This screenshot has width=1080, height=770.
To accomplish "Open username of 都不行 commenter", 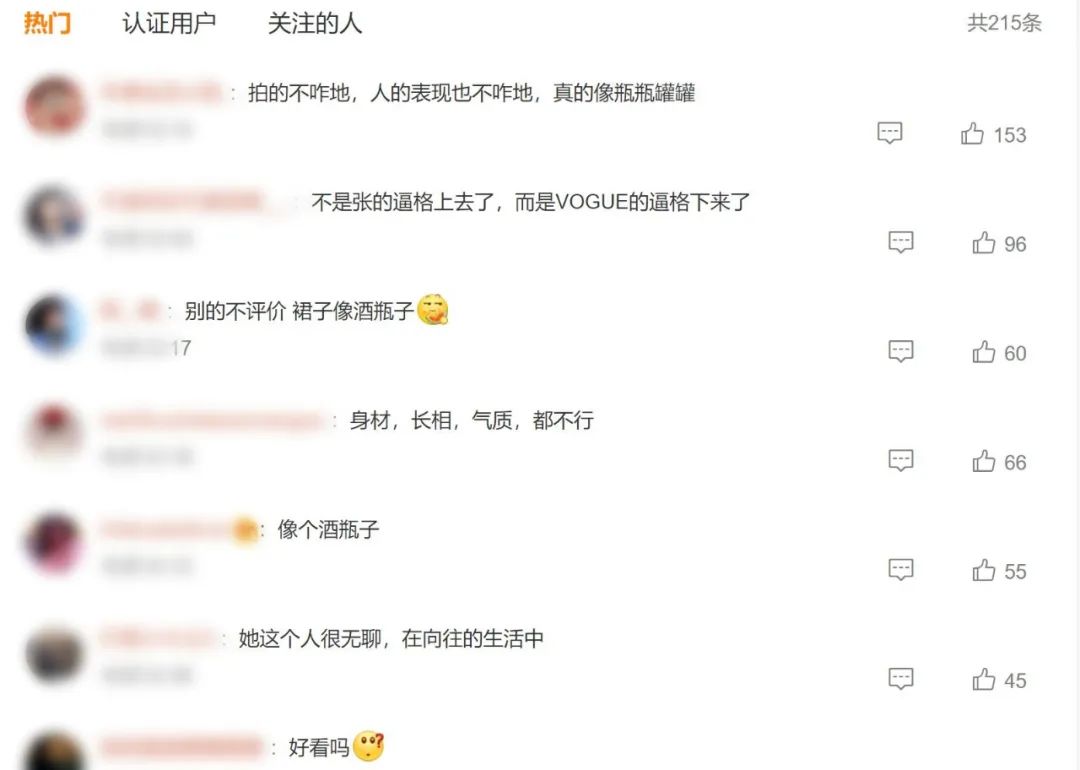I will (x=212, y=419).
